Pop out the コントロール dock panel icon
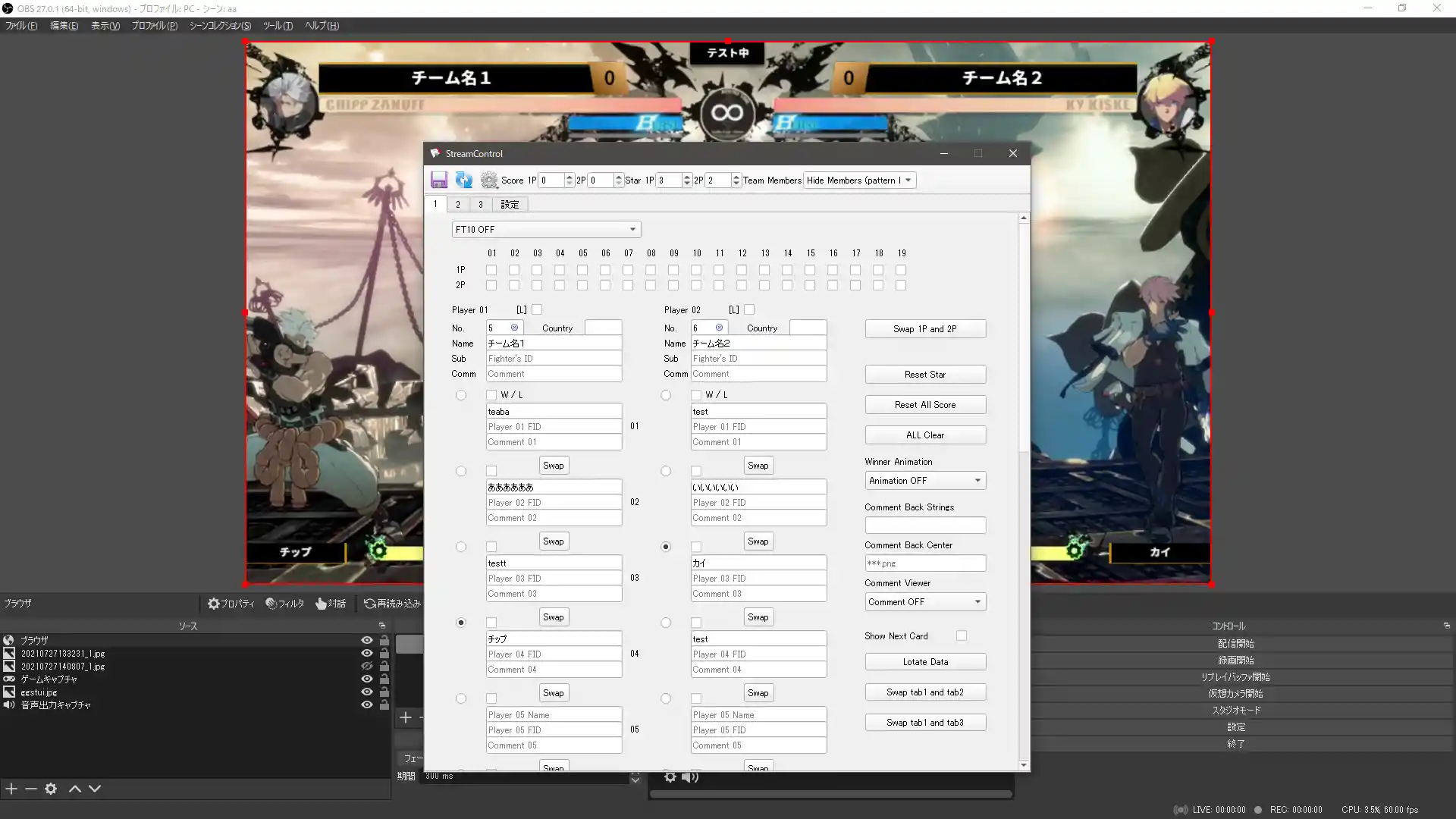This screenshot has width=1456, height=819. (1447, 626)
